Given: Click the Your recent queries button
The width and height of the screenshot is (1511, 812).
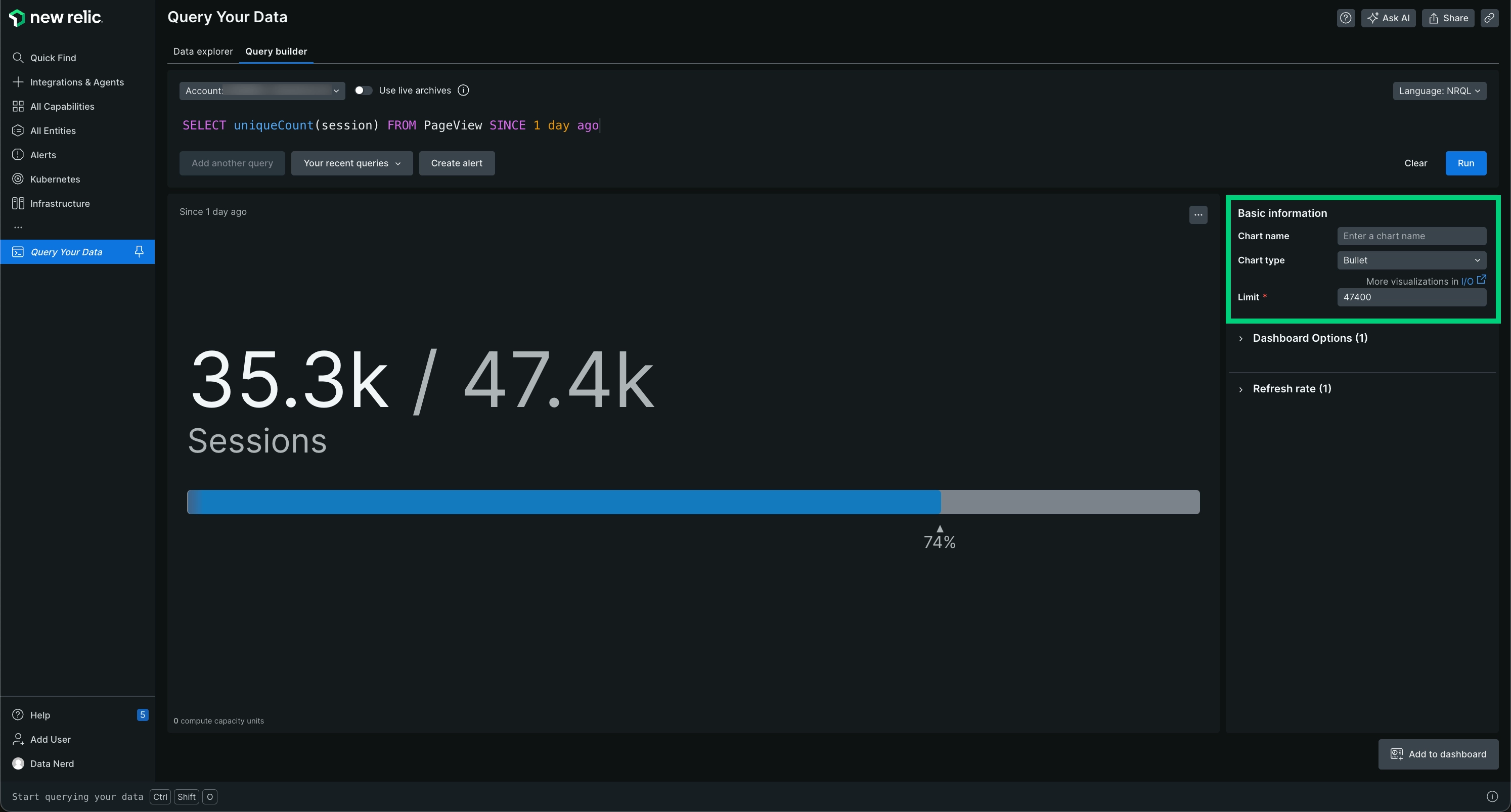Looking at the screenshot, I should click(x=352, y=162).
